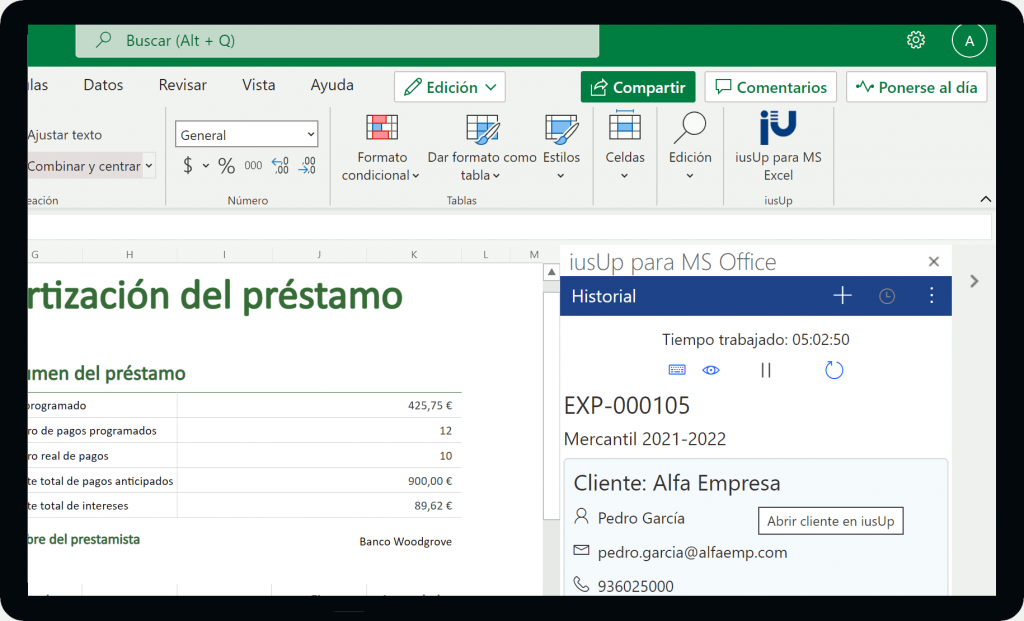
Task: Click the Historial panel title
Action: [x=603, y=296]
